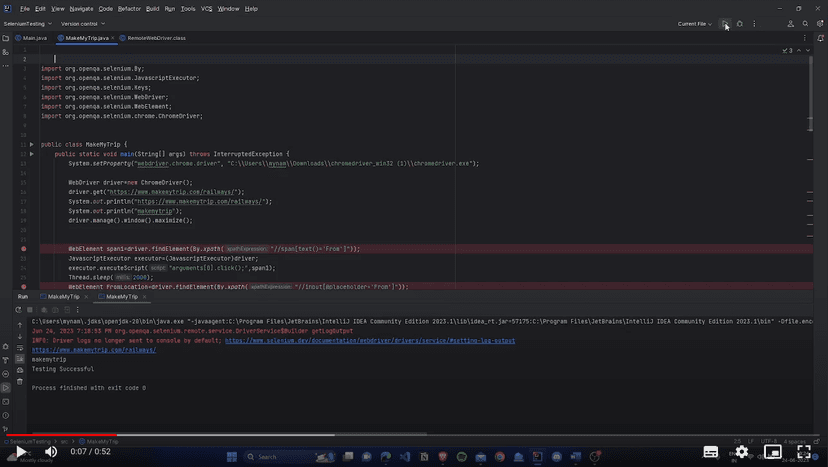Open the Current File run configuration dropdown

(694, 24)
